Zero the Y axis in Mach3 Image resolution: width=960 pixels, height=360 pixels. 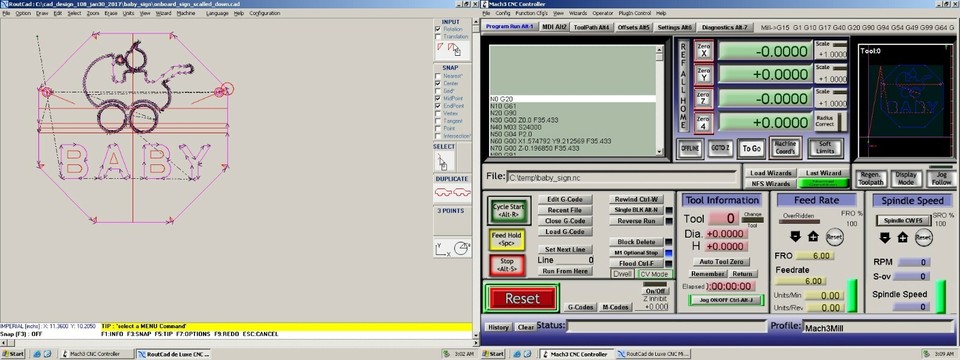click(703, 75)
